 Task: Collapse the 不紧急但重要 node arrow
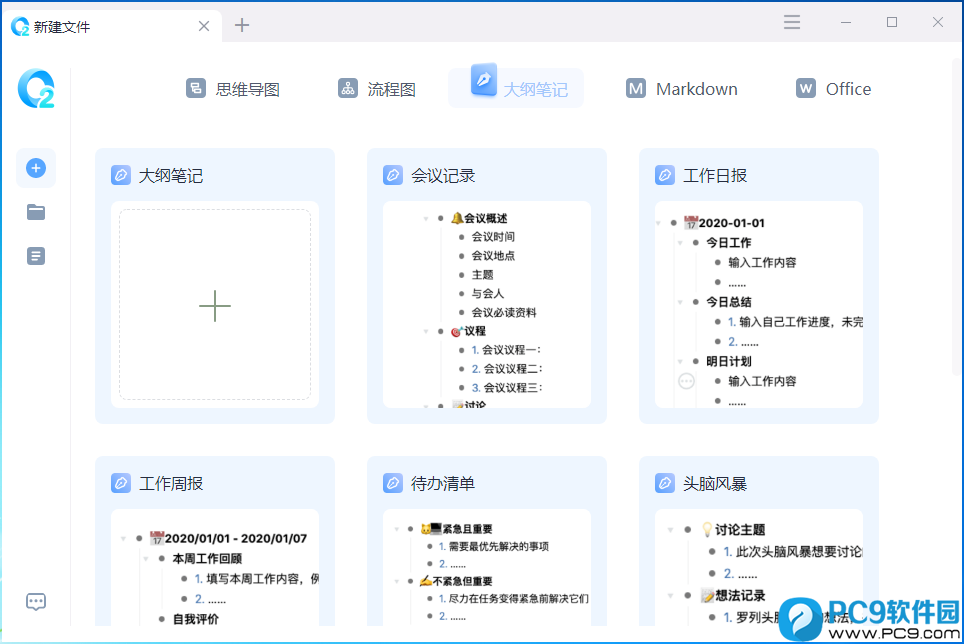coord(397,581)
